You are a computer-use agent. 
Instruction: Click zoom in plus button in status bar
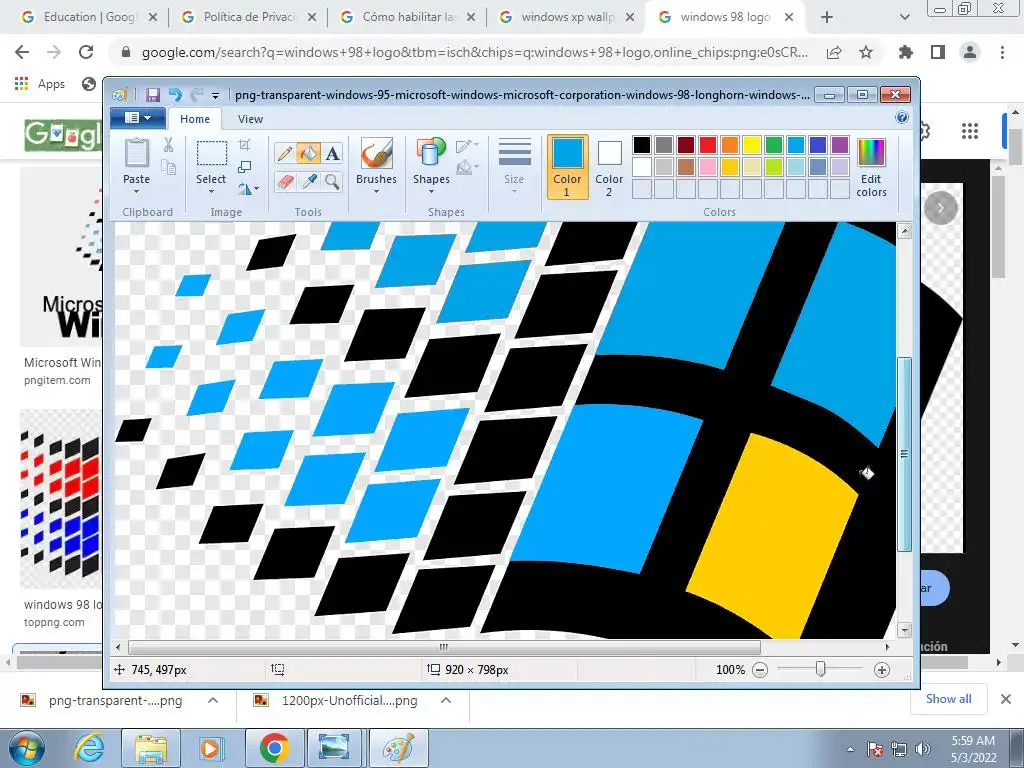click(882, 669)
